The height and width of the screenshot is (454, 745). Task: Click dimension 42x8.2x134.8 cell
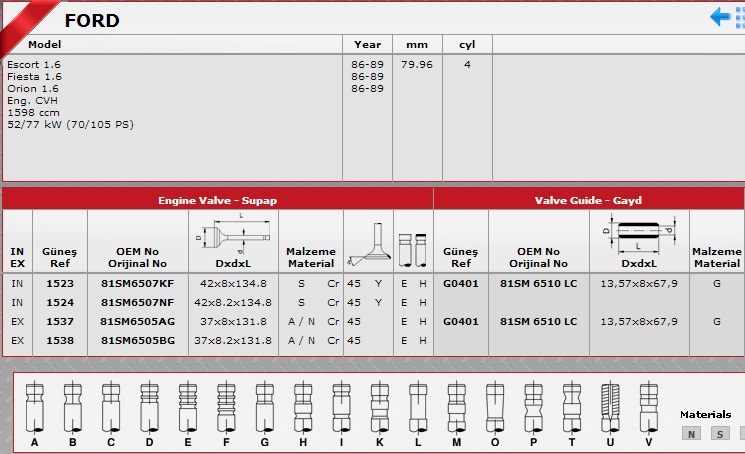(x=233, y=303)
